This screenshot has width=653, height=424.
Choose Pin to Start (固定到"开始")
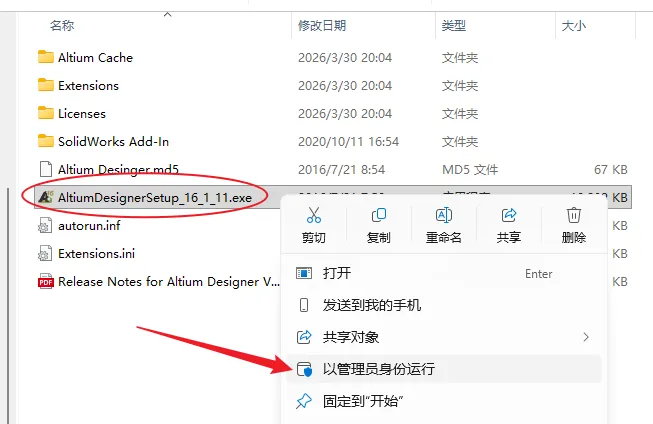[444, 402]
